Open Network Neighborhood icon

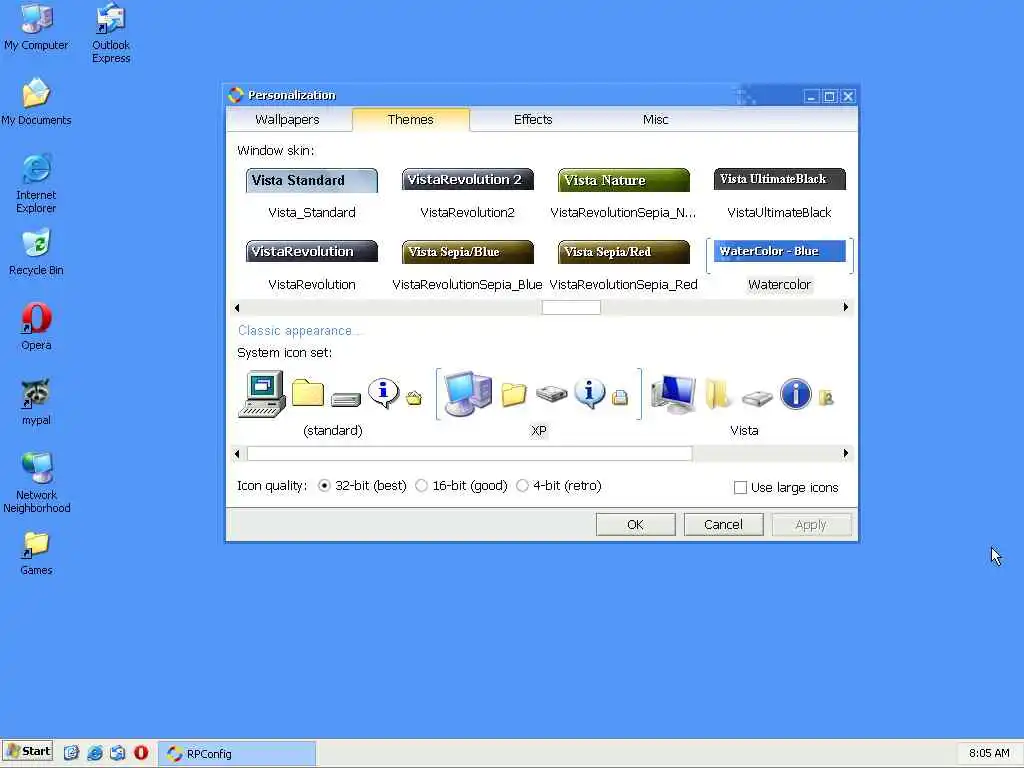pyautogui.click(x=37, y=483)
